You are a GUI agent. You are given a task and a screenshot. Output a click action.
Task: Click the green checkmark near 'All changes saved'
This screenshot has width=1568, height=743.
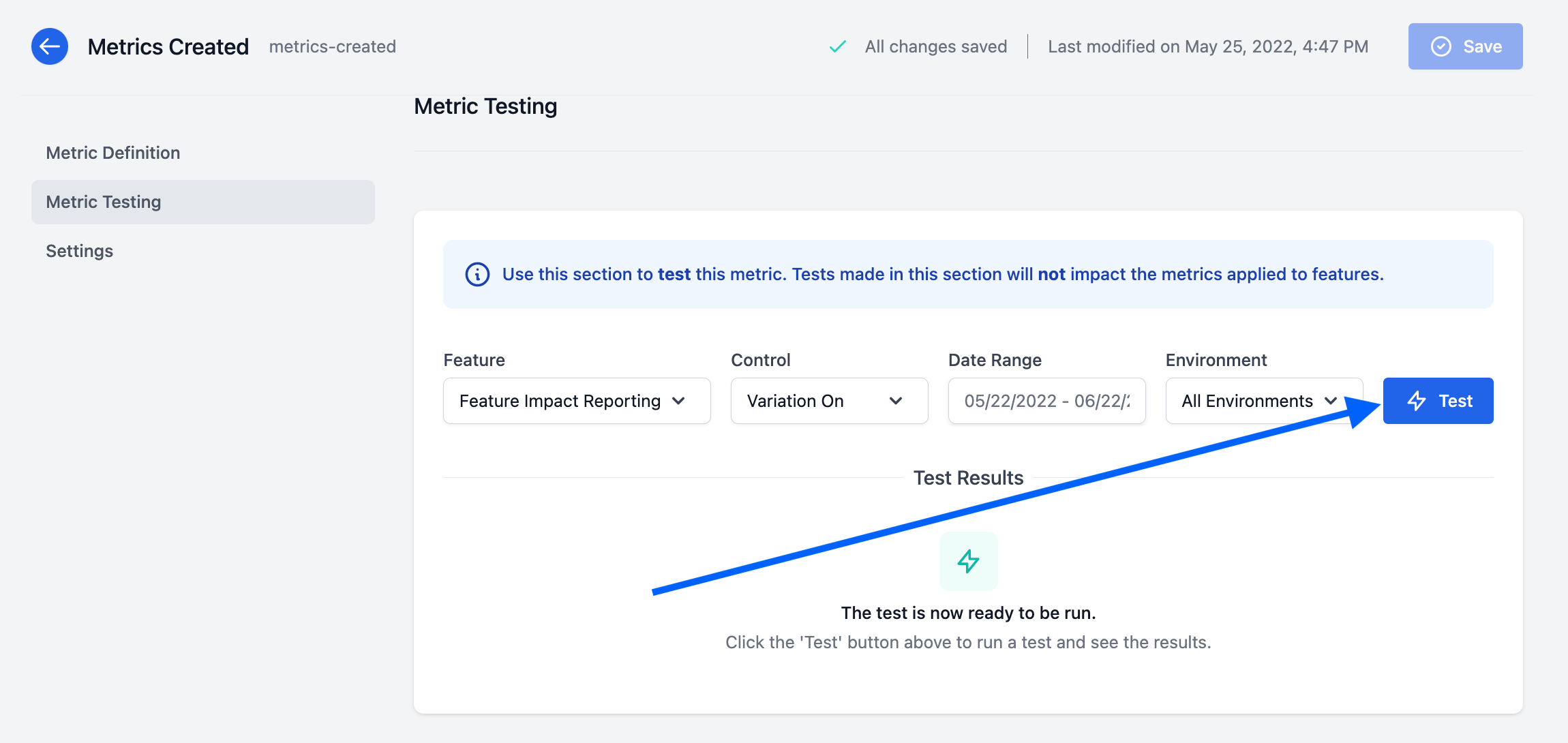(x=837, y=46)
